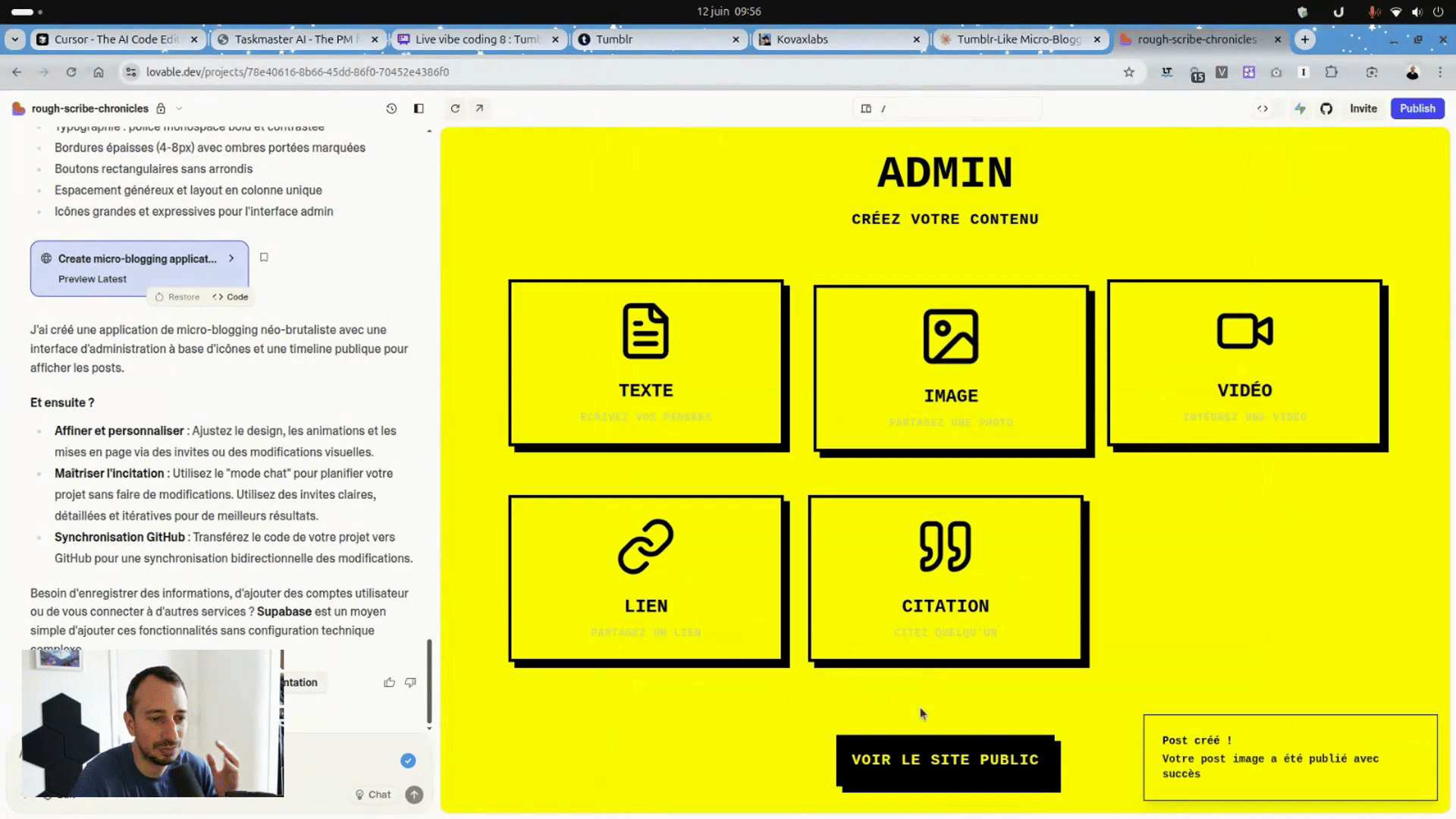Toggle the chat sidebar panel
The image size is (1456, 819).
click(x=419, y=108)
